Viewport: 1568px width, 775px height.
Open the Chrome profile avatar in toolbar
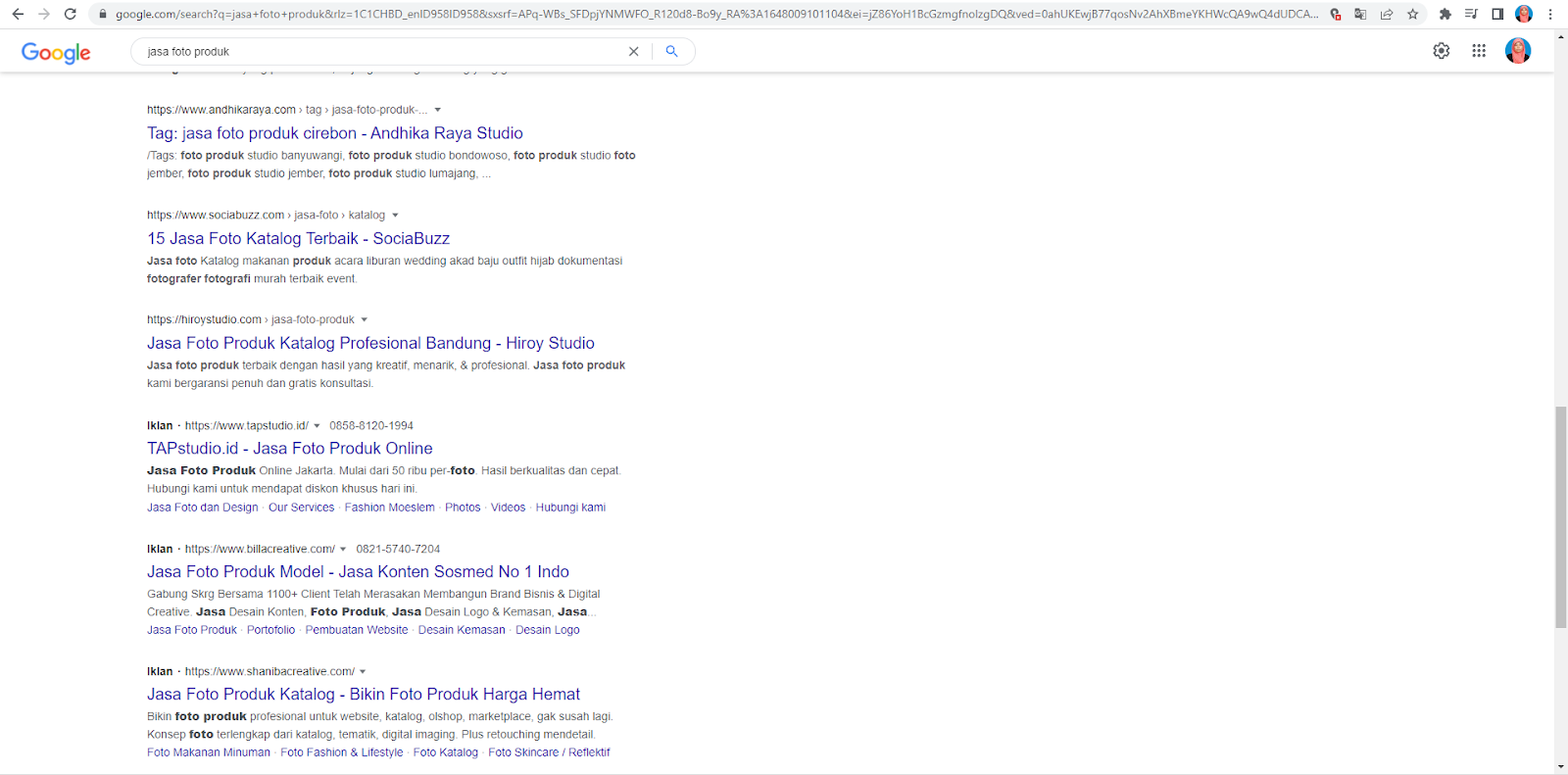(1524, 14)
